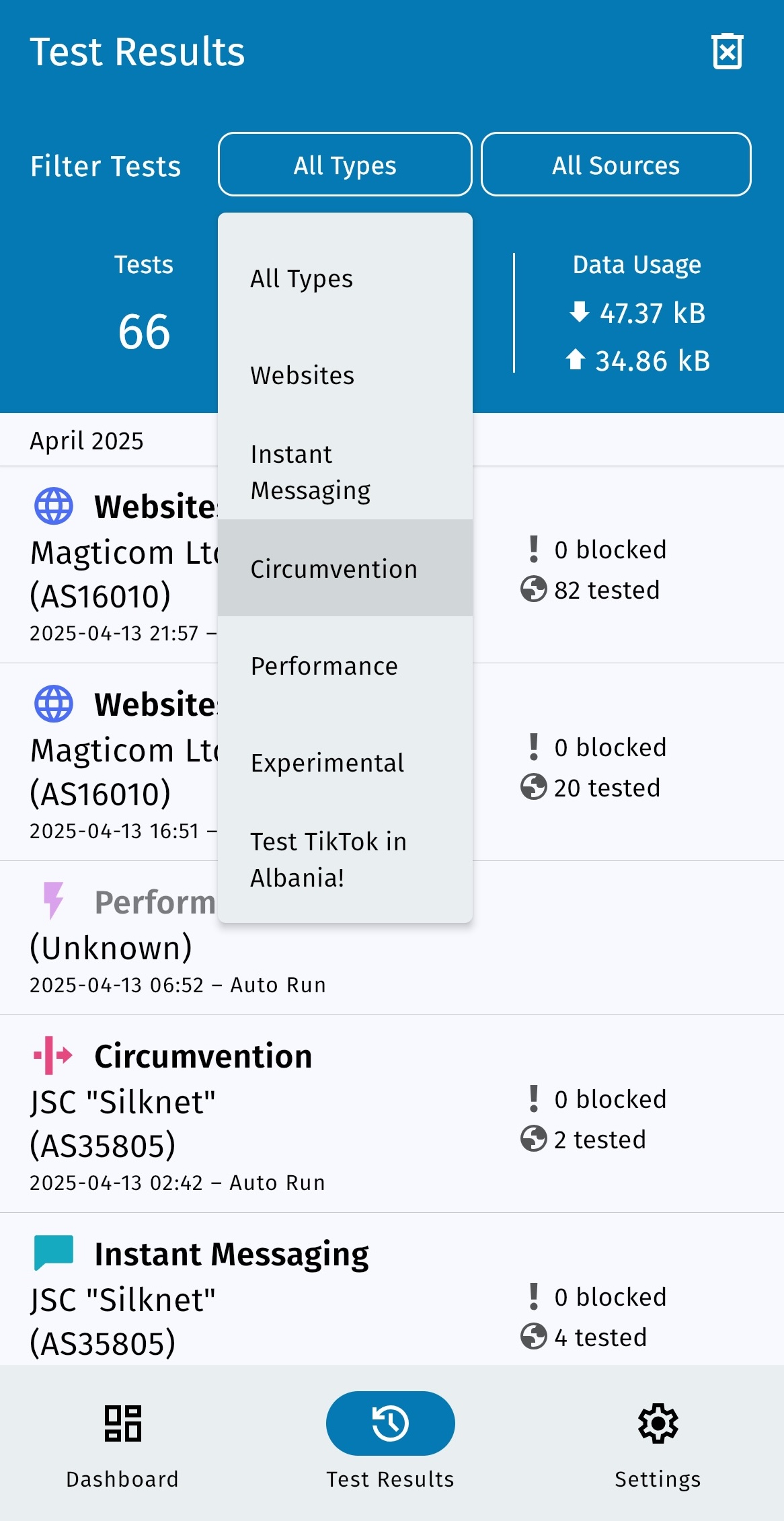
Task: Choose the highlighted Circumvention option
Action: click(x=334, y=569)
